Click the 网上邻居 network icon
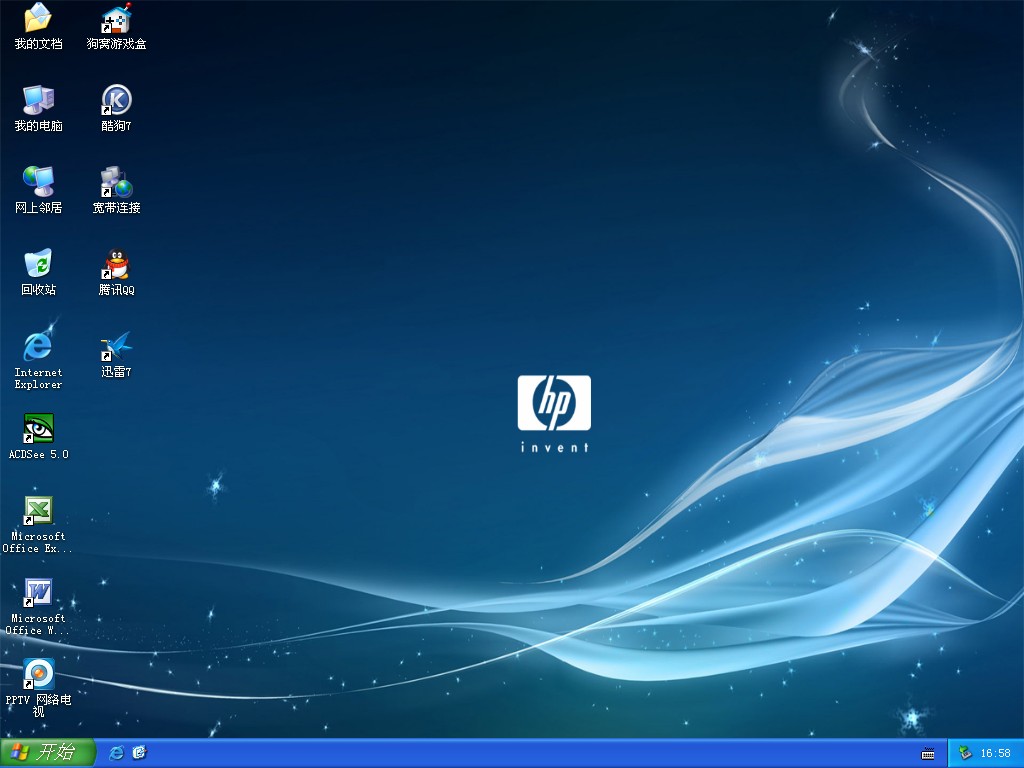1024x768 pixels. (x=38, y=182)
